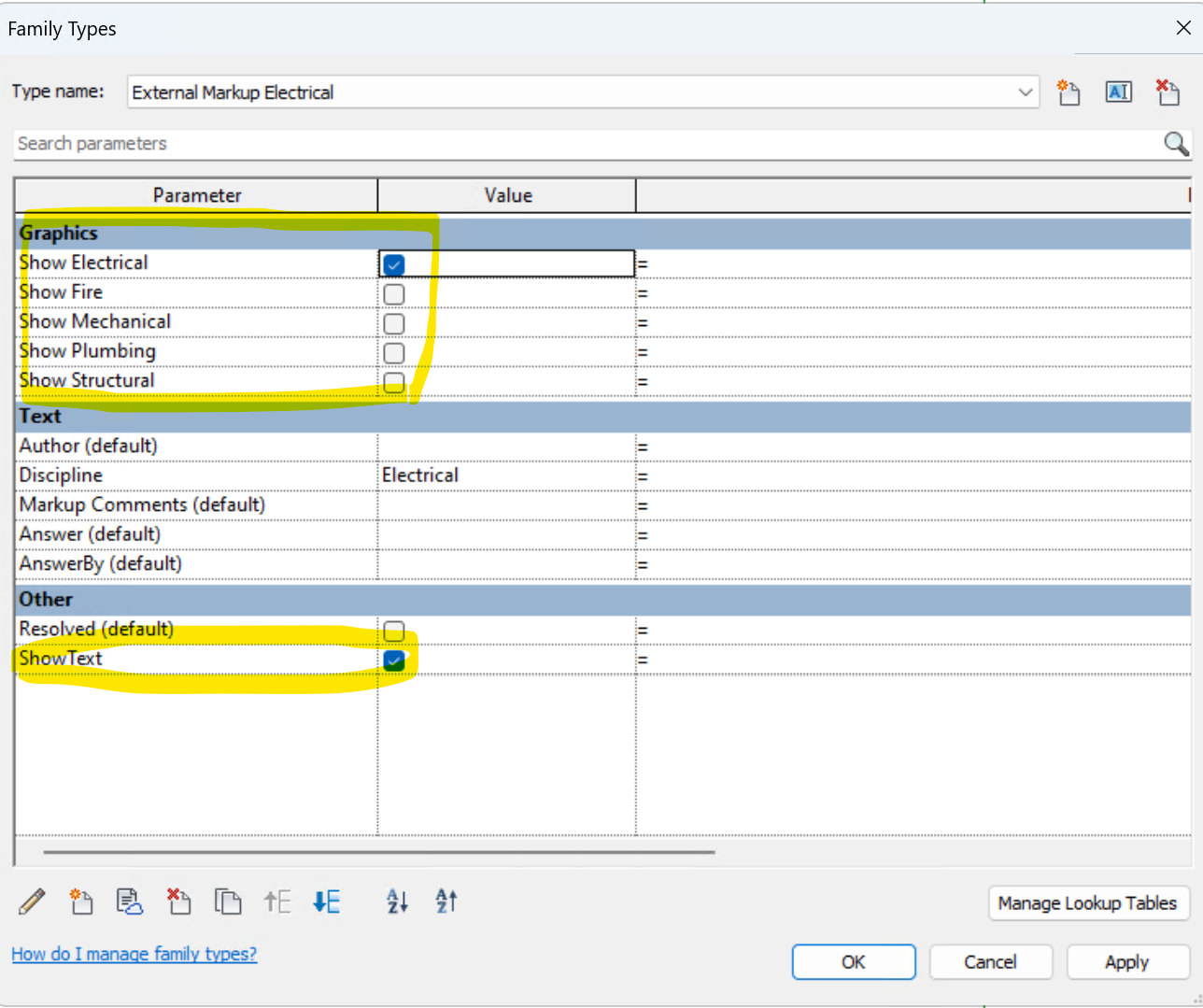
Task: Delete the selected parameter
Action: click(x=178, y=901)
